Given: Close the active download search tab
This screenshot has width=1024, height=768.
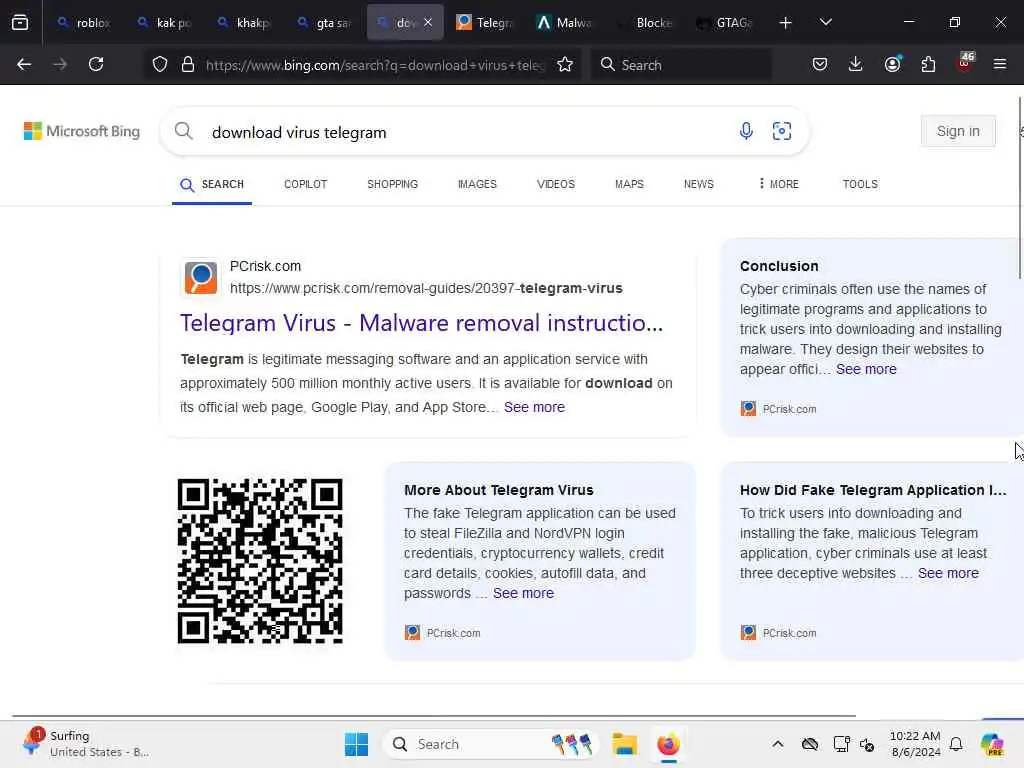Looking at the screenshot, I should tap(428, 22).
